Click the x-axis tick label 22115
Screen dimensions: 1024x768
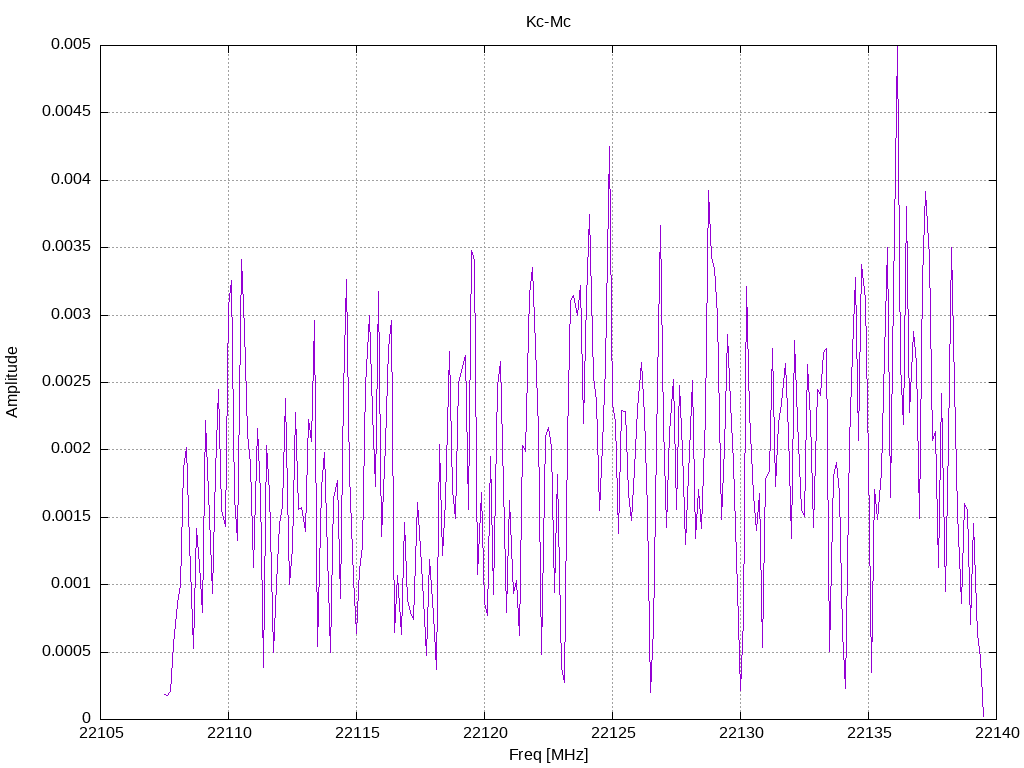pyautogui.click(x=357, y=733)
